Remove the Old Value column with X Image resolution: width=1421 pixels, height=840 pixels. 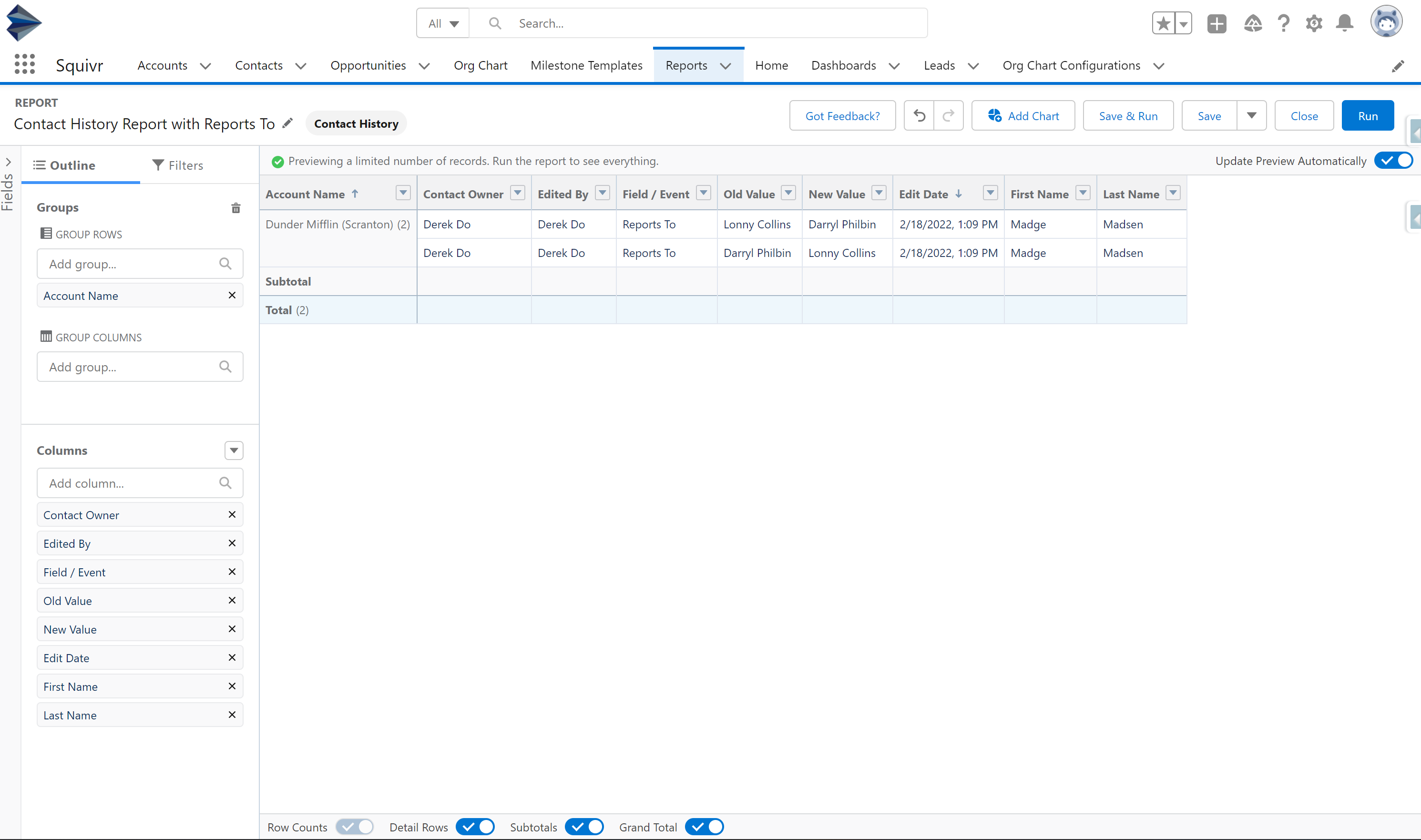232,601
